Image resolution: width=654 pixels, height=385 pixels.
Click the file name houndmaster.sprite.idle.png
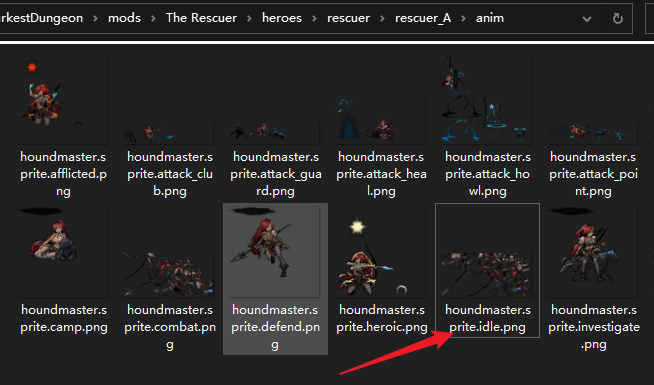point(488,318)
